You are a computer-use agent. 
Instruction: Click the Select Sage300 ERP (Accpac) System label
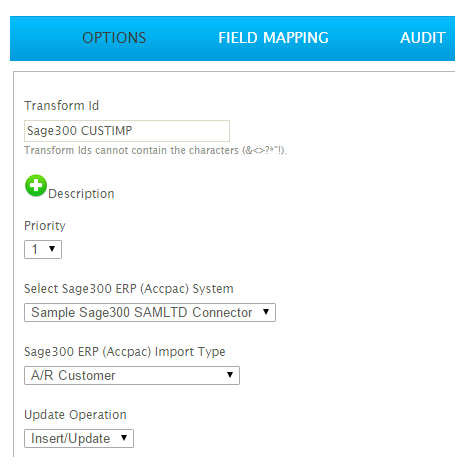pos(129,289)
